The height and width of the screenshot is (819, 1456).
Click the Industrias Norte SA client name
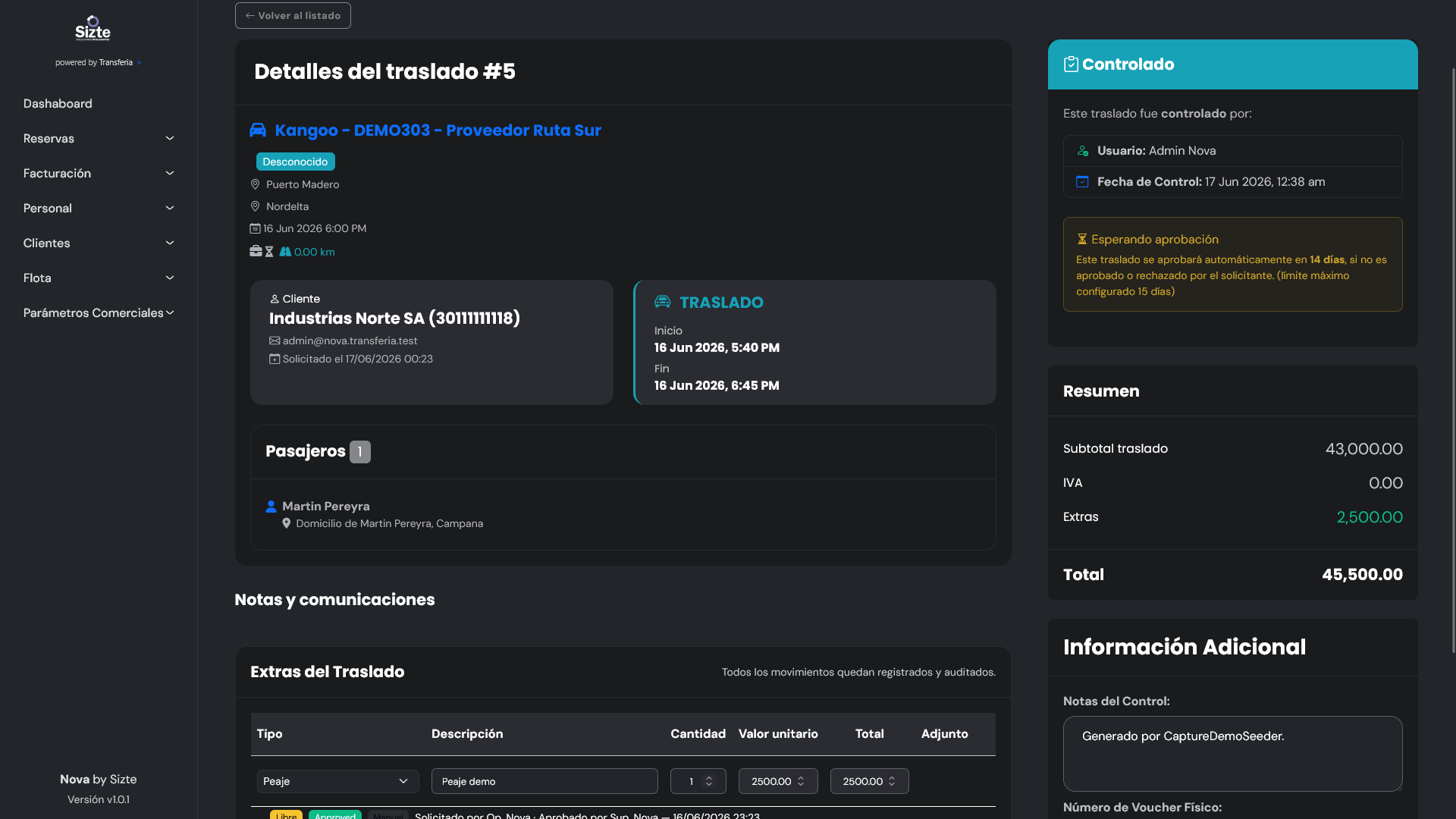coord(394,318)
